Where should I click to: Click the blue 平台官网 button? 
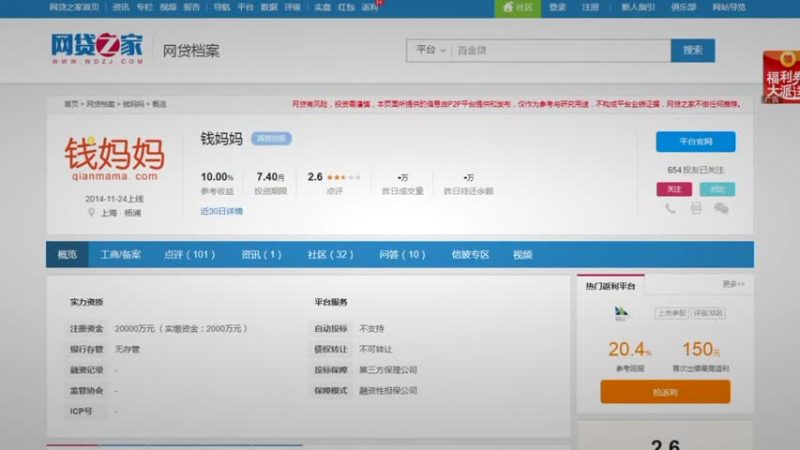coord(695,141)
